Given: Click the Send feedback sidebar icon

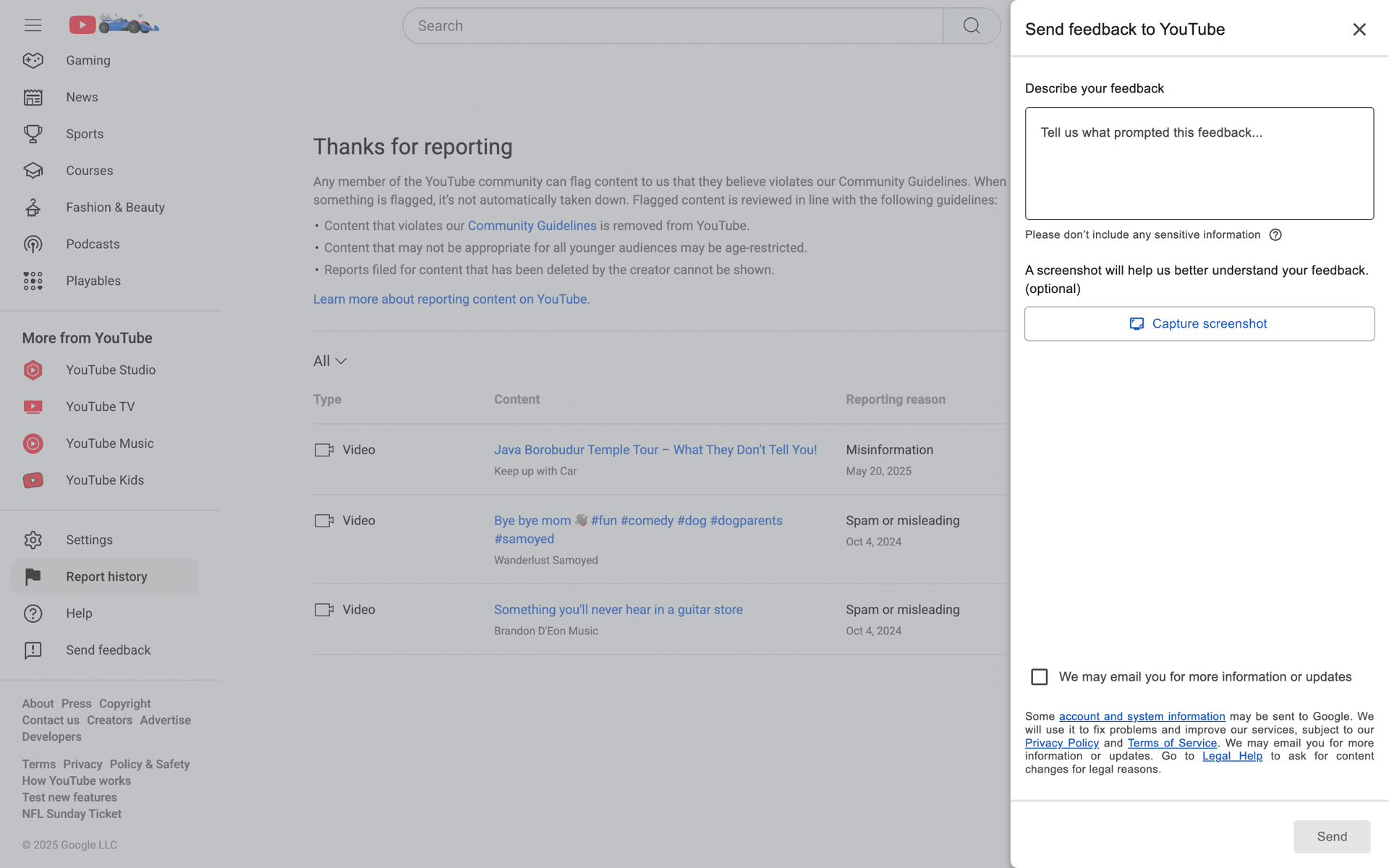Looking at the screenshot, I should pos(33,651).
